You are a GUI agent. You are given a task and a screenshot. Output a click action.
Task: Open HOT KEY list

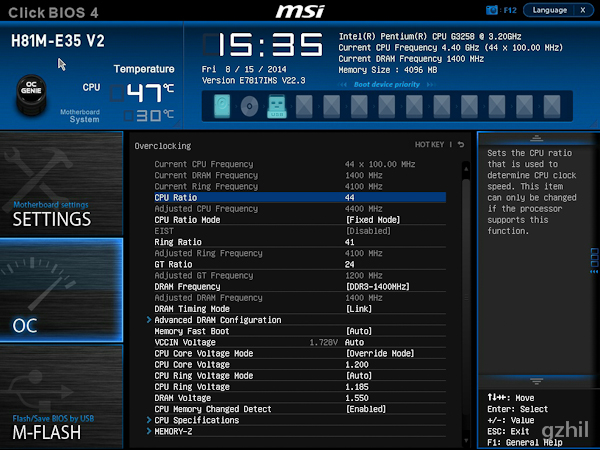(x=429, y=145)
